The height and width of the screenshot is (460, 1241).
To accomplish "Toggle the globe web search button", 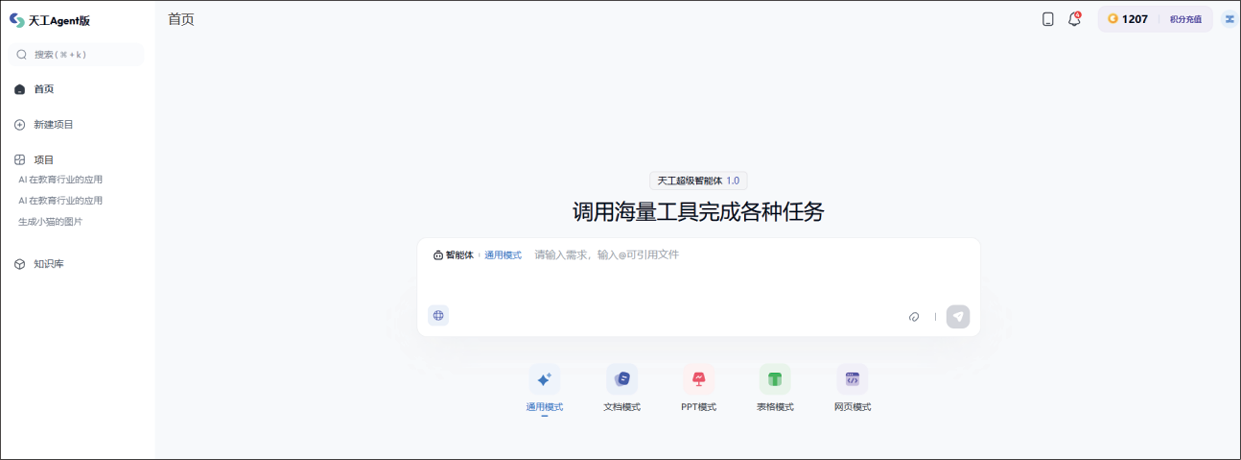I will [x=438, y=316].
